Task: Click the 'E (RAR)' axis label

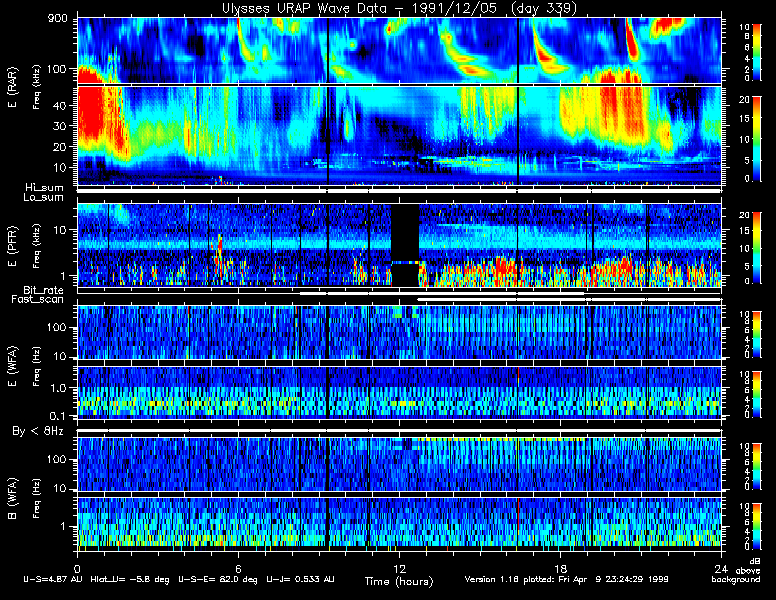Action: [12, 87]
